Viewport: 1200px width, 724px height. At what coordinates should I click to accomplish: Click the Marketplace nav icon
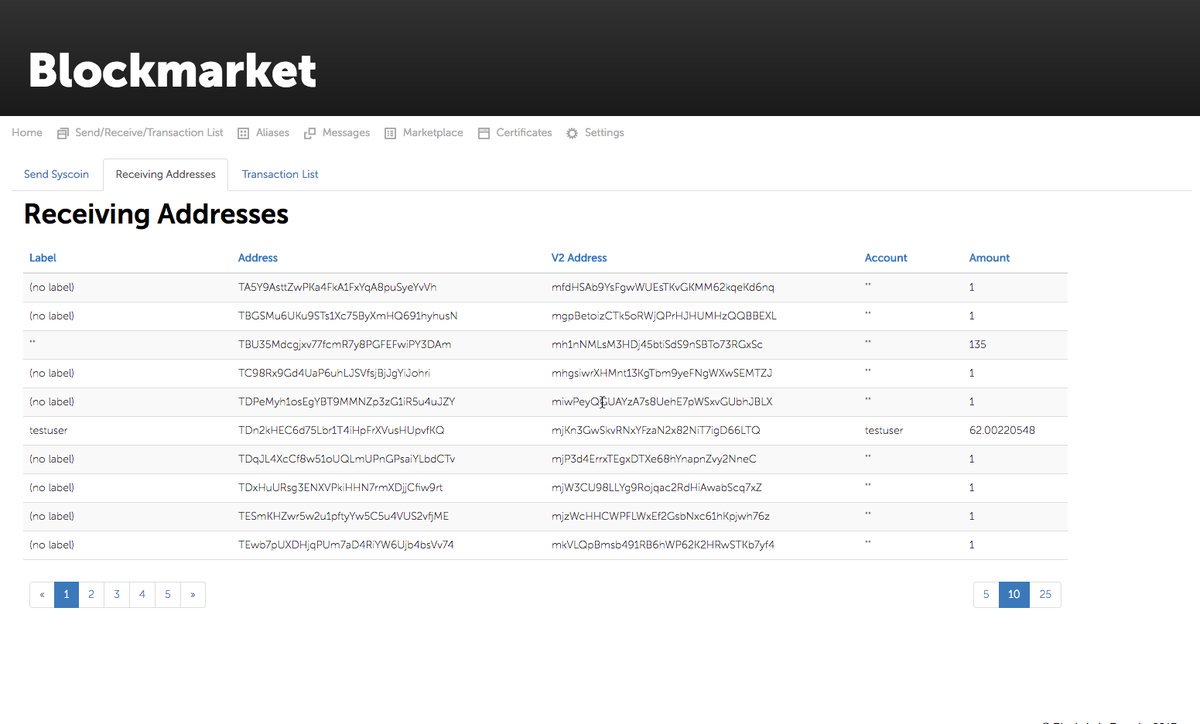pyautogui.click(x=390, y=133)
